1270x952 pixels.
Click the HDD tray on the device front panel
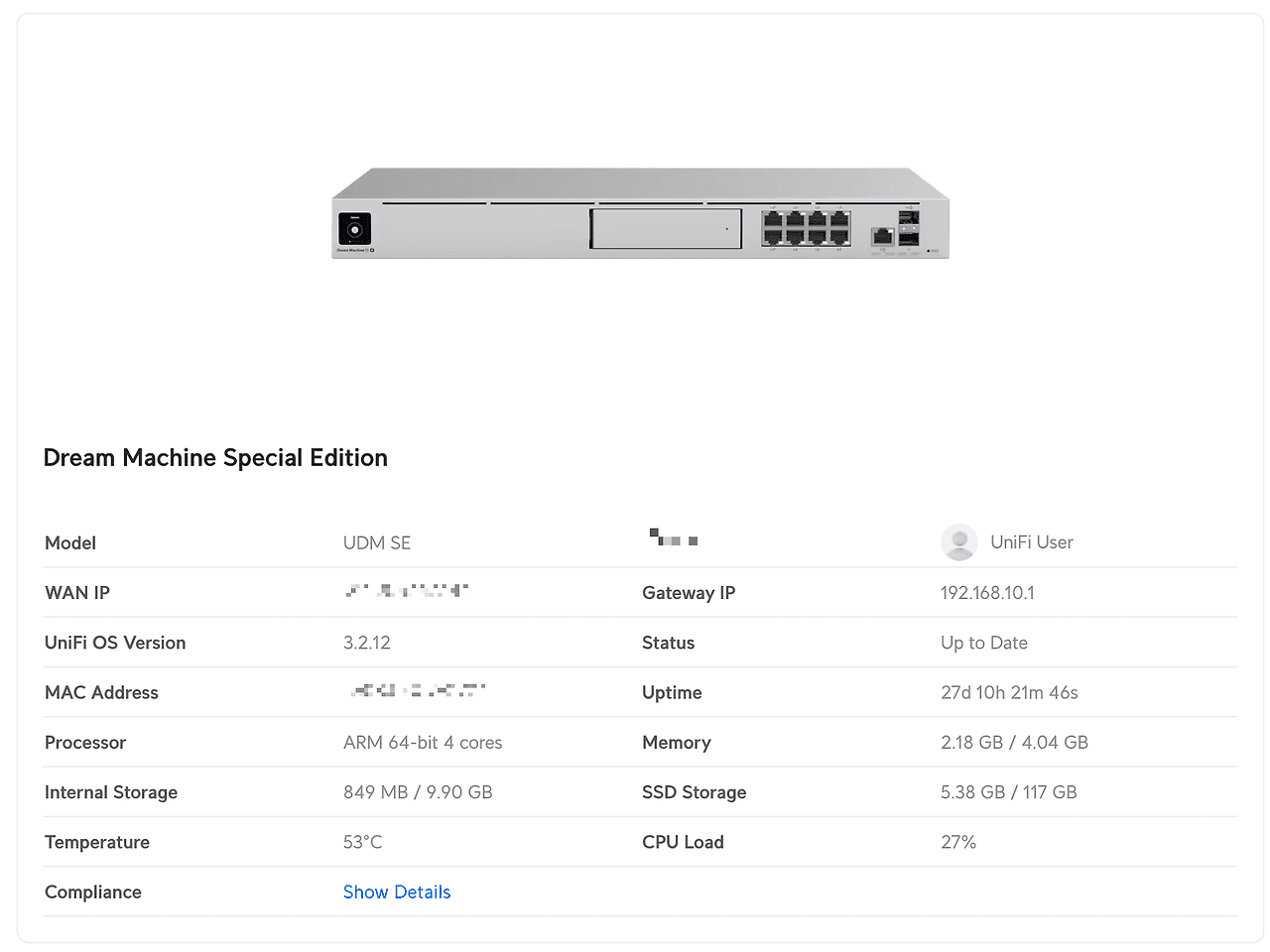(x=666, y=229)
